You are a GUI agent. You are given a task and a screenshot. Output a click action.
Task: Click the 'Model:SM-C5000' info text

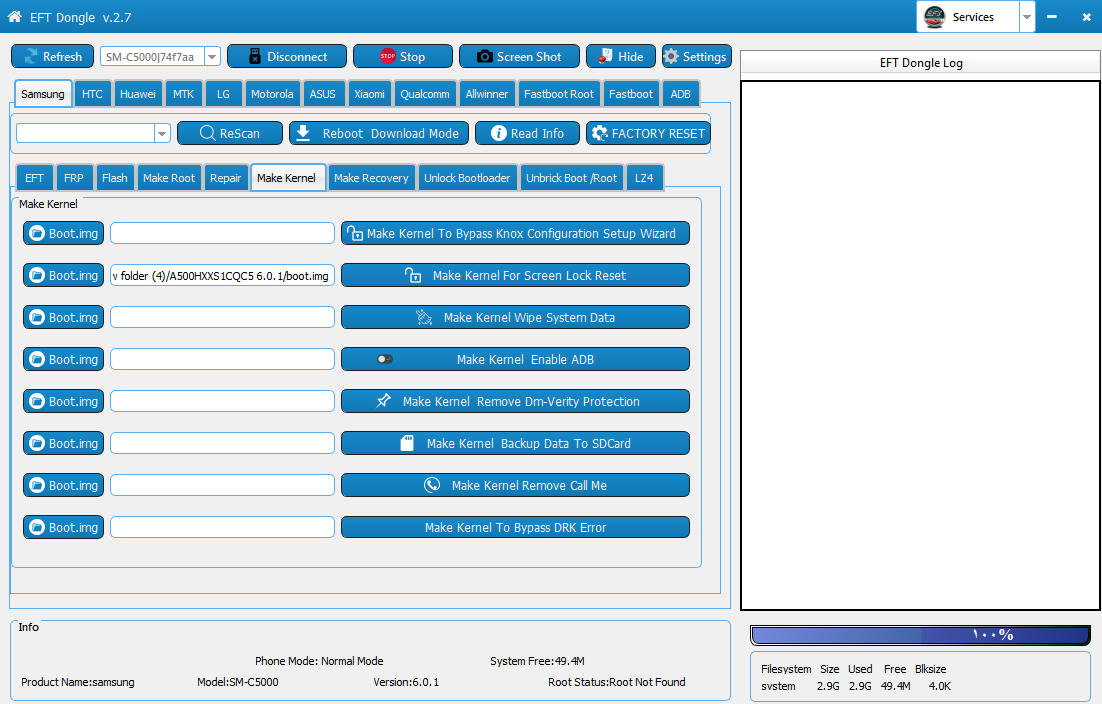(238, 682)
